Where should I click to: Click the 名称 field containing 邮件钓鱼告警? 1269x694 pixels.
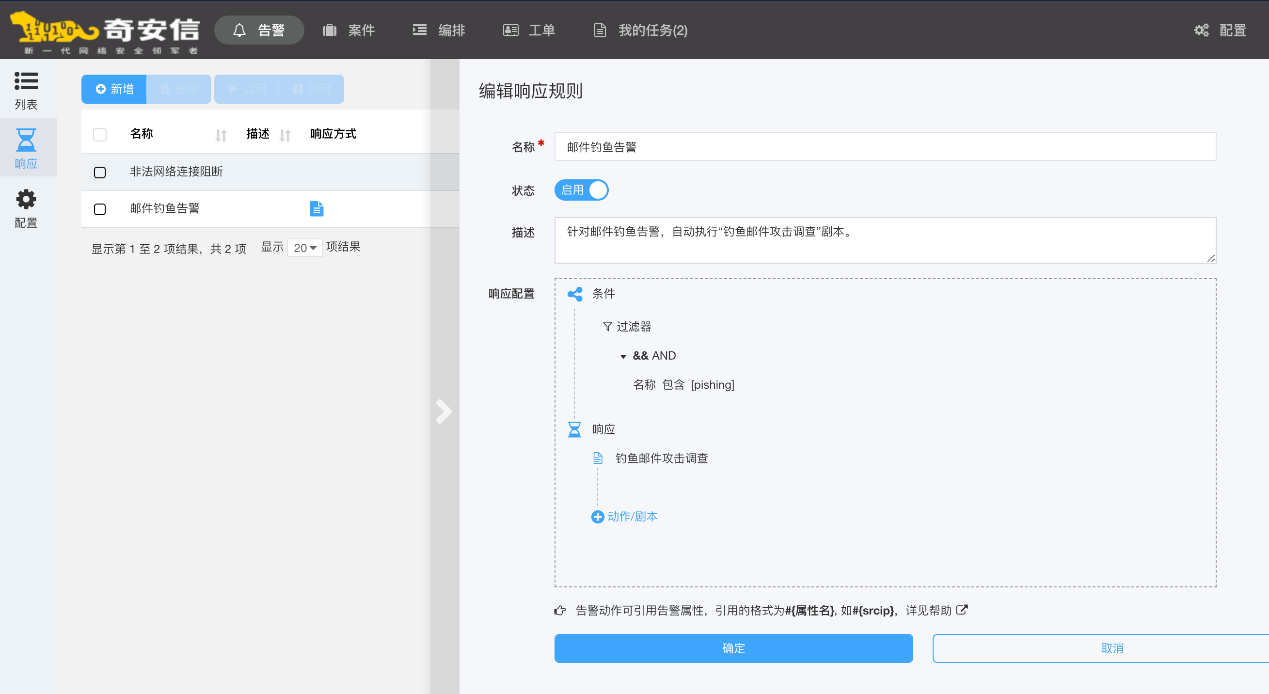[x=885, y=146]
